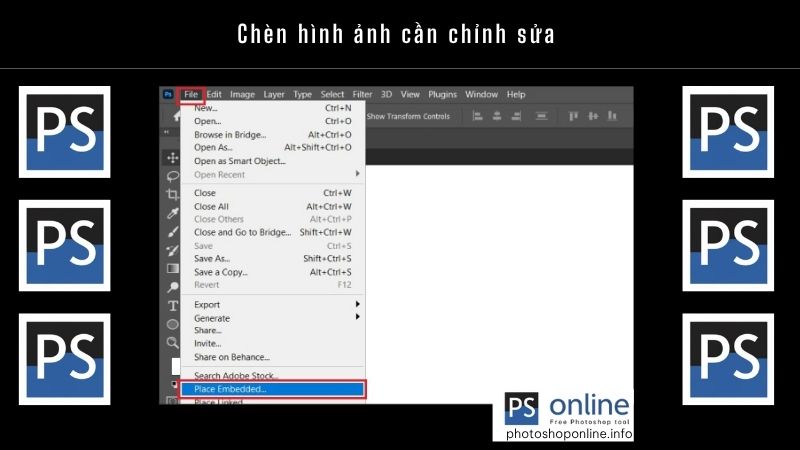
Task: Select the History Brush tool below Brush
Action: (x=172, y=250)
